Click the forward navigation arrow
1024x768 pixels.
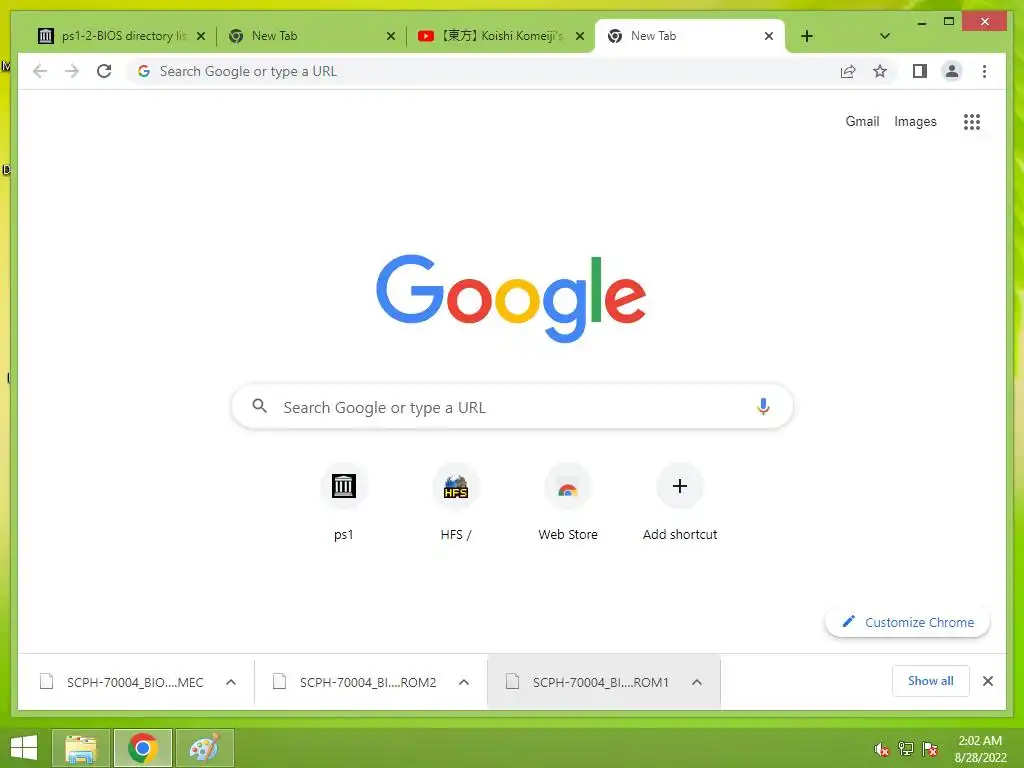(72, 71)
